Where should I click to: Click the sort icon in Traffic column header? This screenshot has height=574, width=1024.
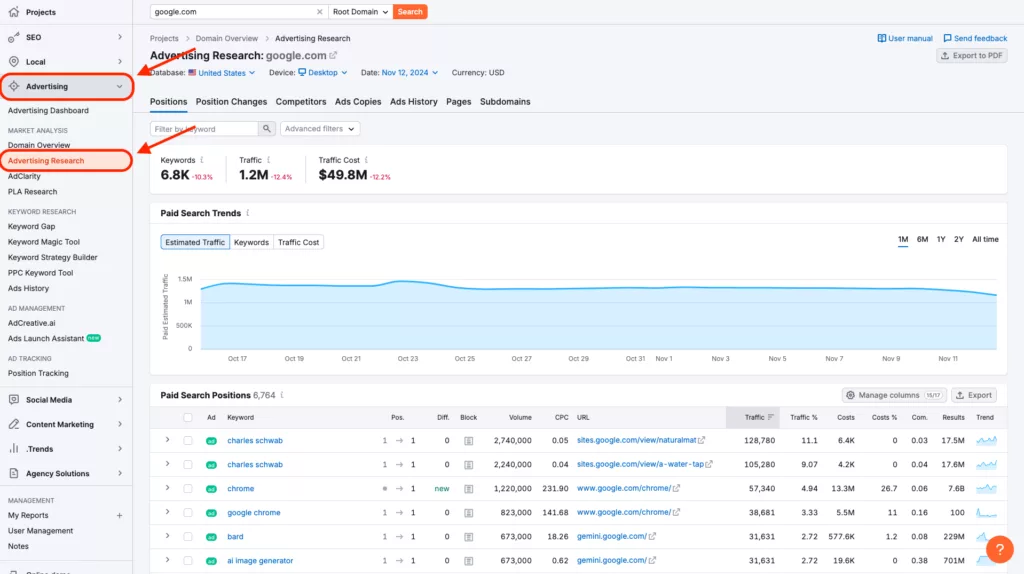[x=771, y=417]
